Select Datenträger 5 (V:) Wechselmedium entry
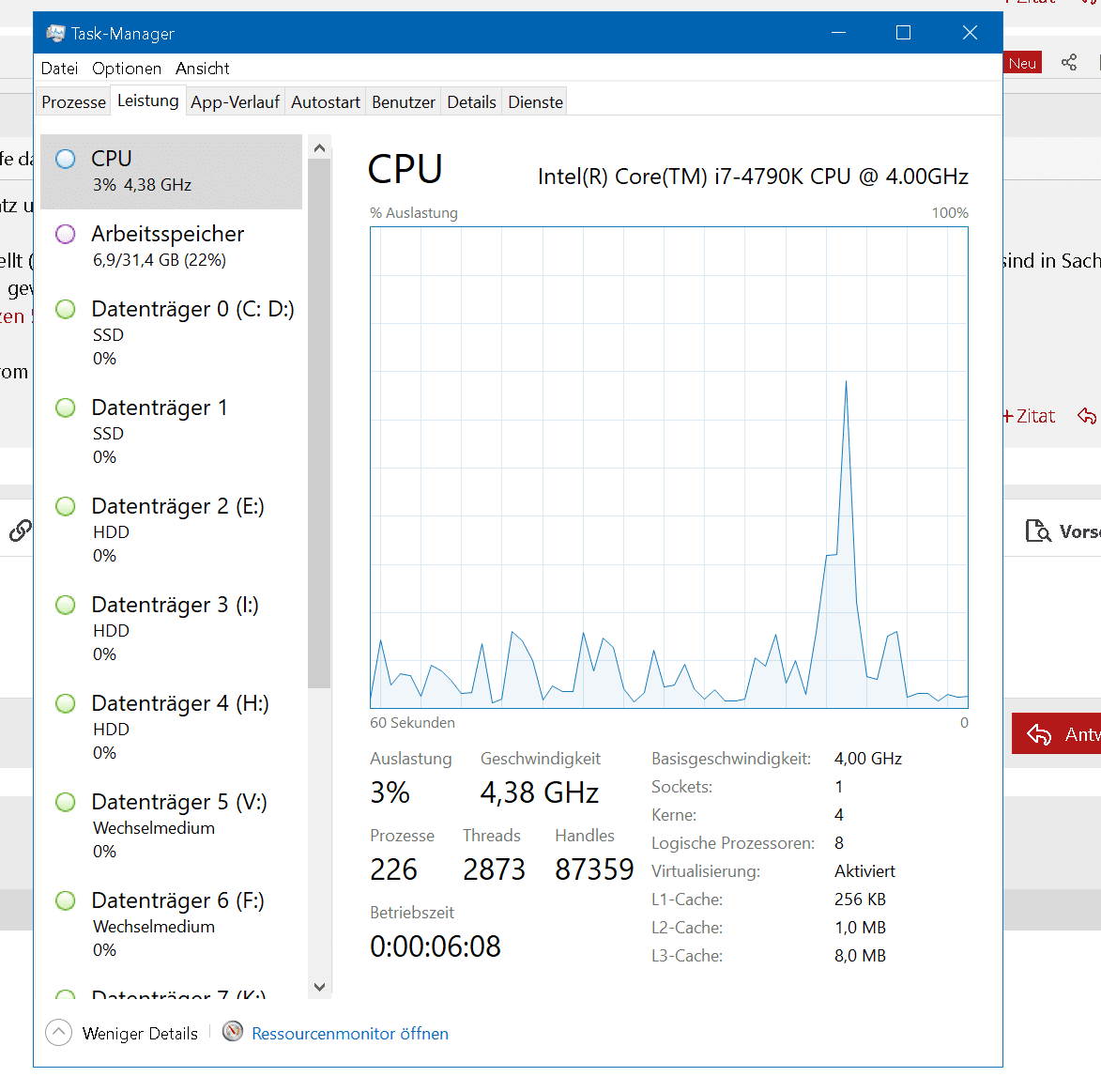This screenshot has height=1092, width=1101. coord(172,826)
